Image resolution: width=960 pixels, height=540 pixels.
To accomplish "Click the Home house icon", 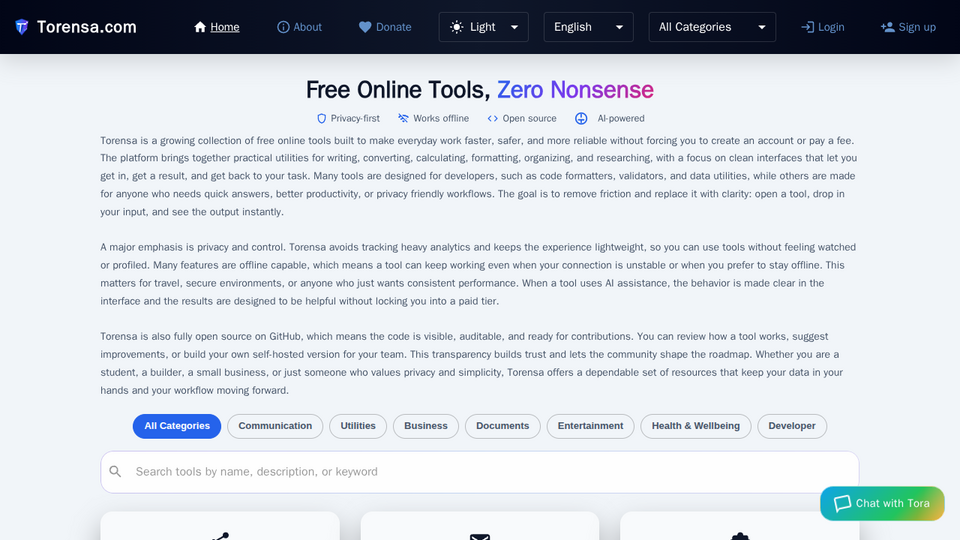I will [200, 27].
